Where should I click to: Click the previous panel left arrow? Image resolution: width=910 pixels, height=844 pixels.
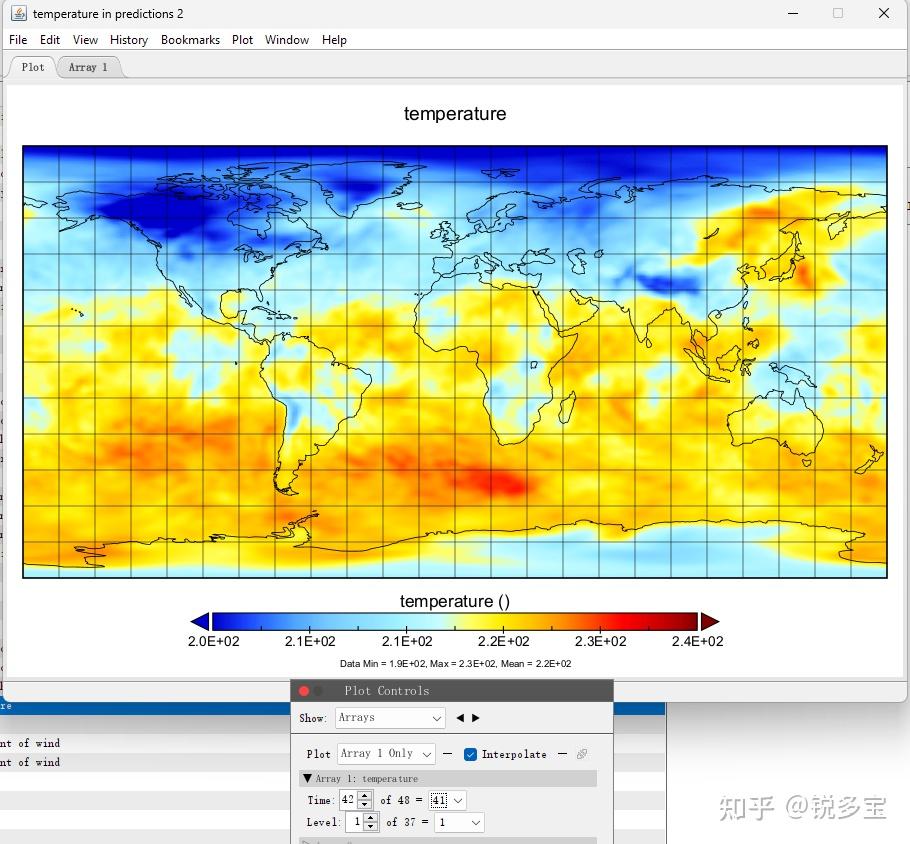point(460,718)
